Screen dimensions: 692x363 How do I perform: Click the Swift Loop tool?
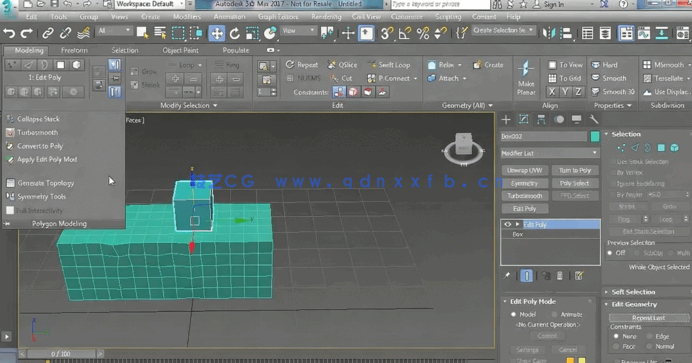coord(389,65)
